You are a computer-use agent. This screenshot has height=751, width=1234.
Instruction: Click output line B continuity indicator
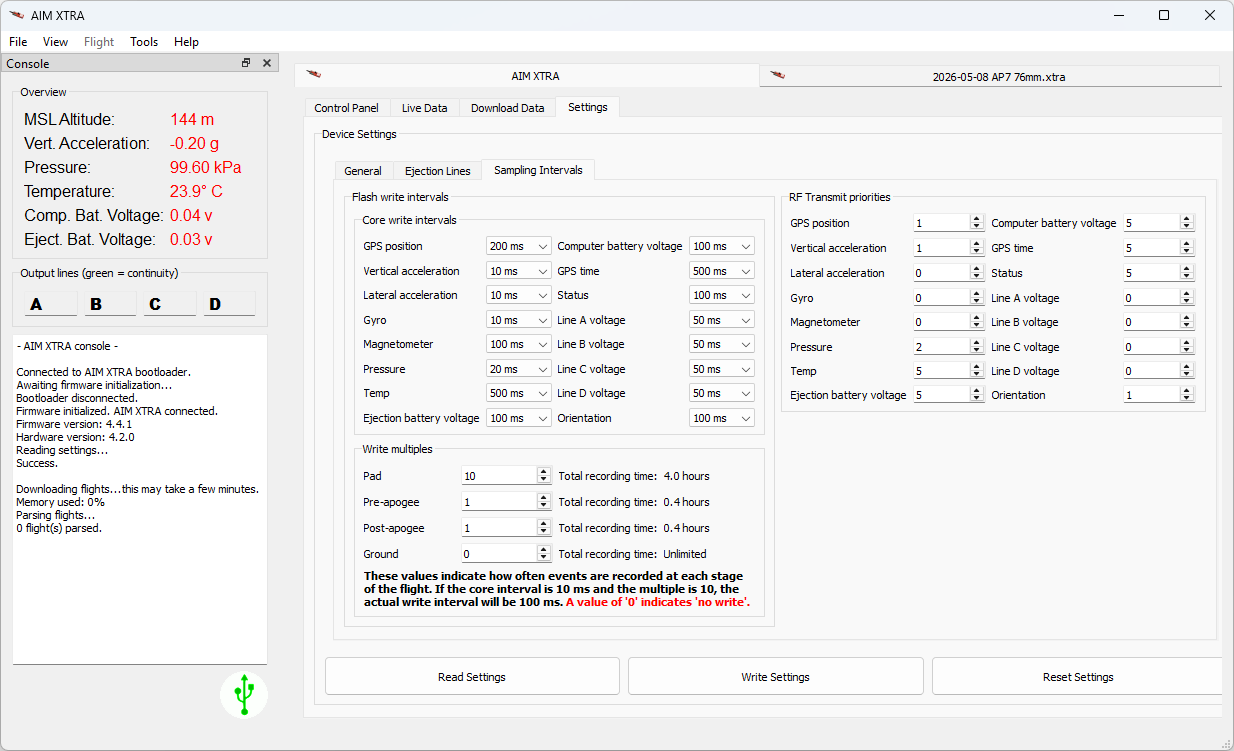point(110,304)
